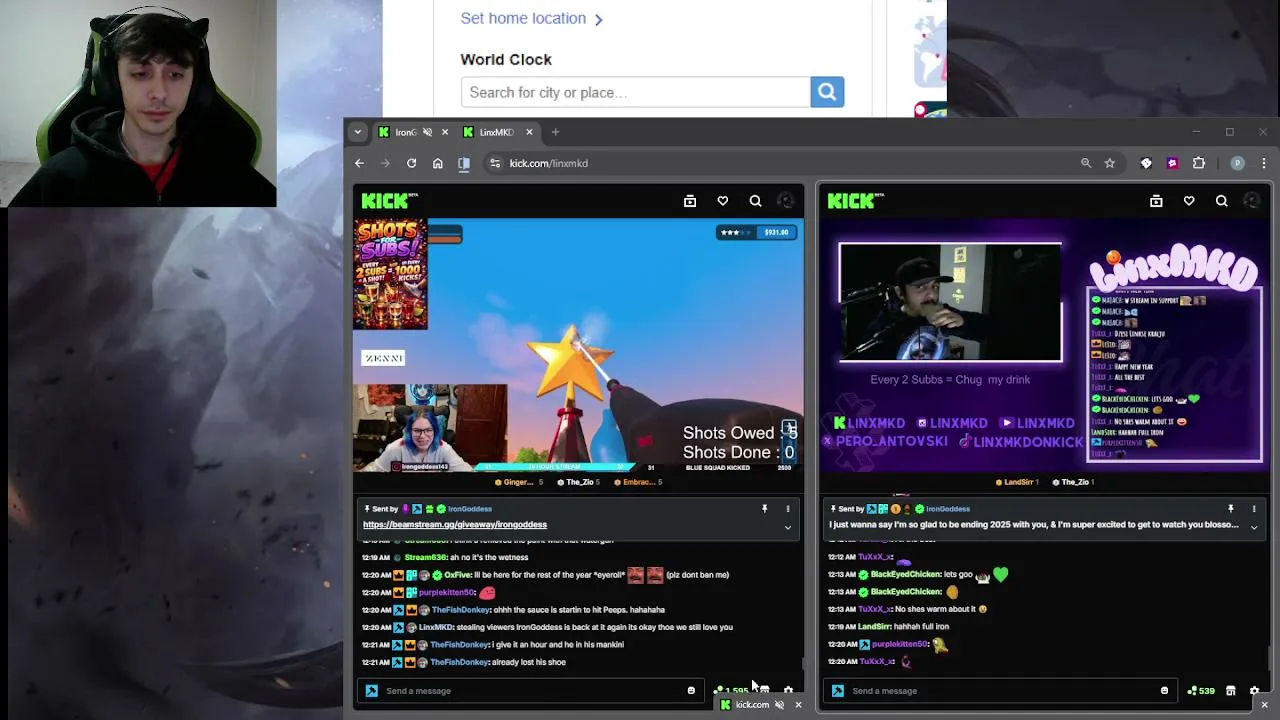1280x720 pixels.
Task: Click LandSirr's username in right chat
Action: point(874,626)
